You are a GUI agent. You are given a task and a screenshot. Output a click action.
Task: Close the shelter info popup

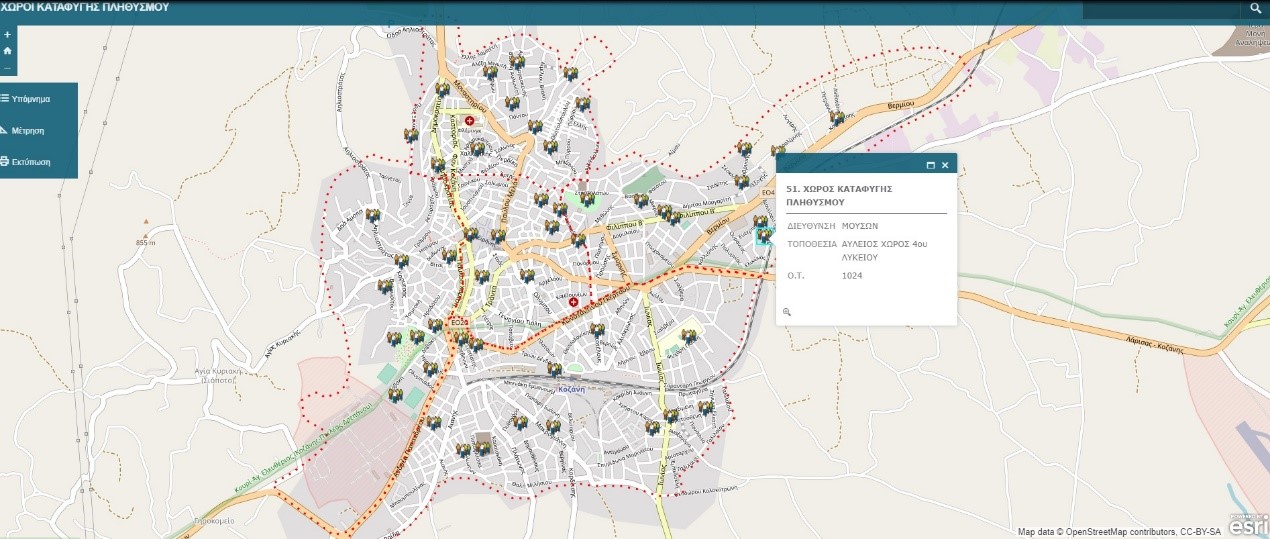(945, 165)
